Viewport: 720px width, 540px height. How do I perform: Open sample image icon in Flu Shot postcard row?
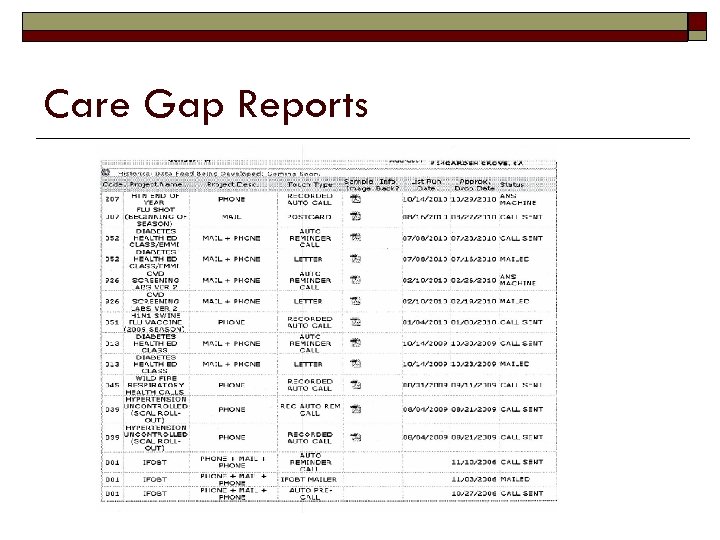pyautogui.click(x=355, y=216)
